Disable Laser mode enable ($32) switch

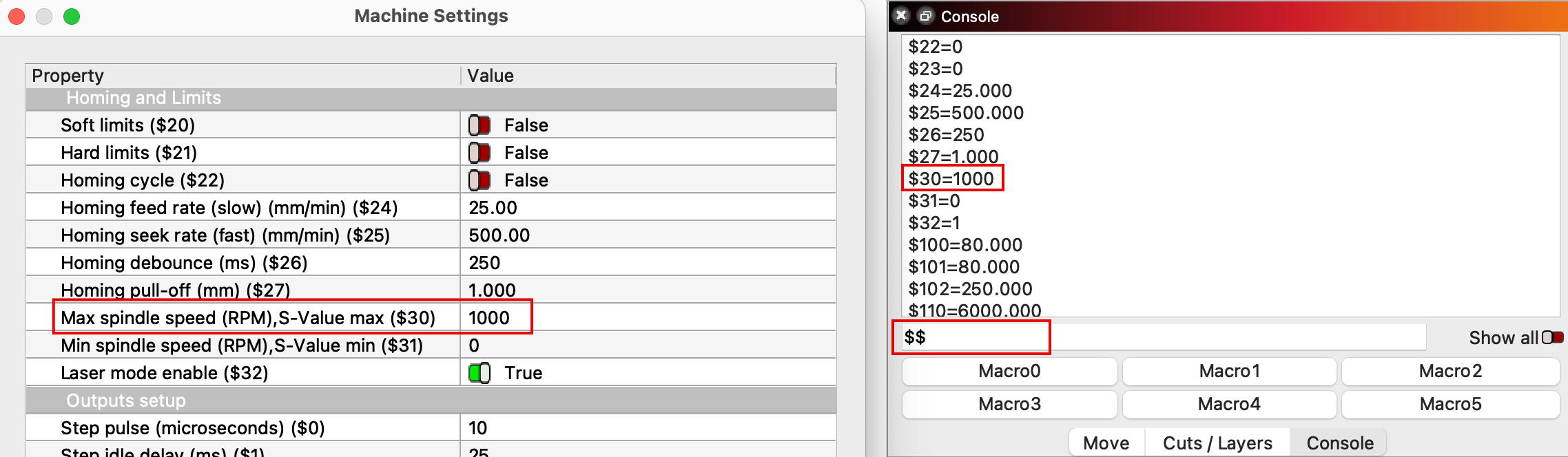coord(479,373)
